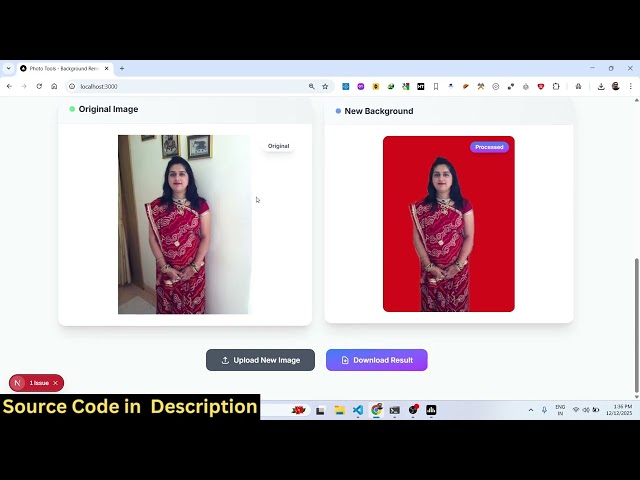
Task: Click the page vertical scrollbar thumb
Action: tap(636, 325)
